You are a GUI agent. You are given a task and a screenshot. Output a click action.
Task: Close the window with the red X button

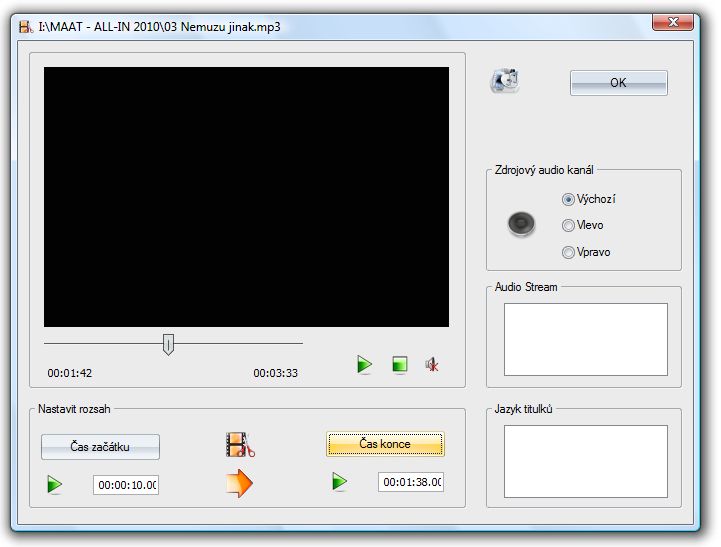tap(673, 22)
